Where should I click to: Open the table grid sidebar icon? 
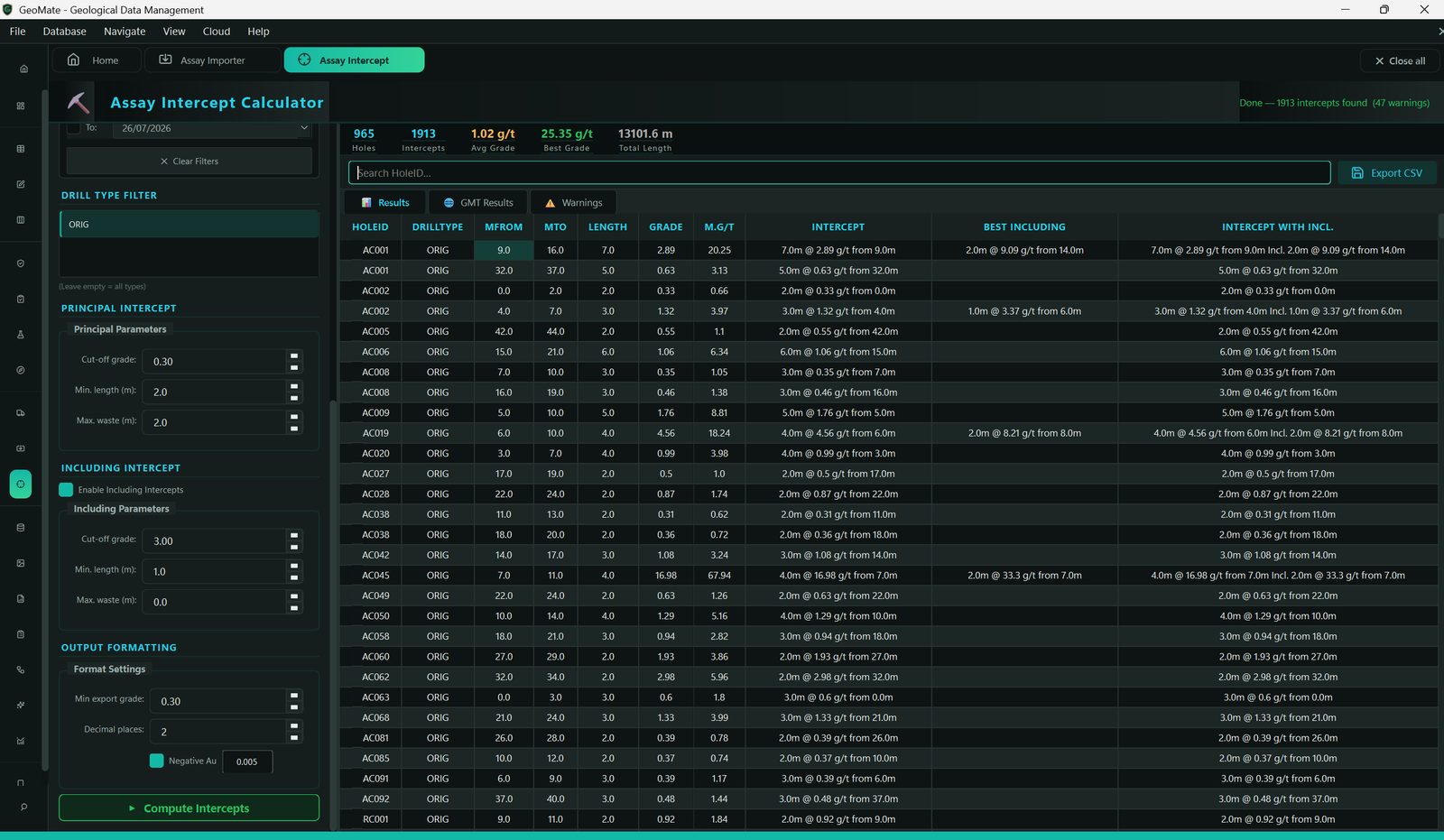tap(21, 149)
